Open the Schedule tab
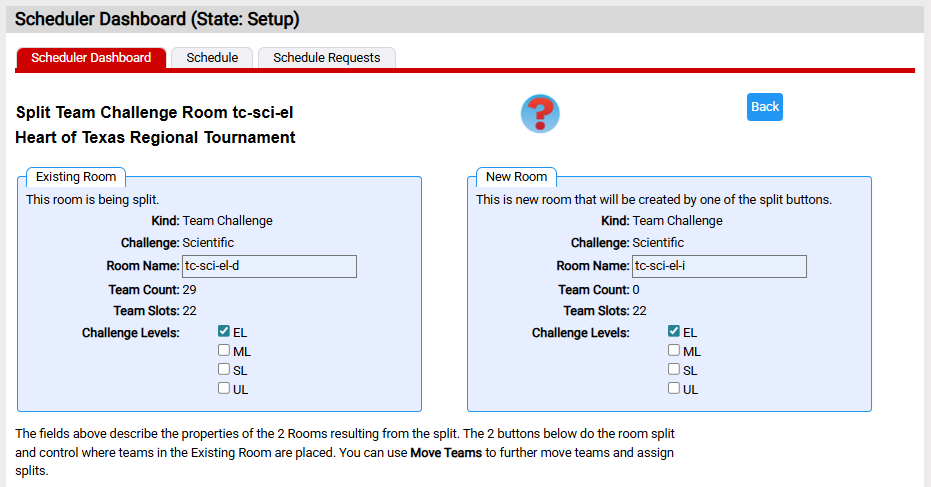Viewport: 931px width, 487px height. [x=212, y=58]
